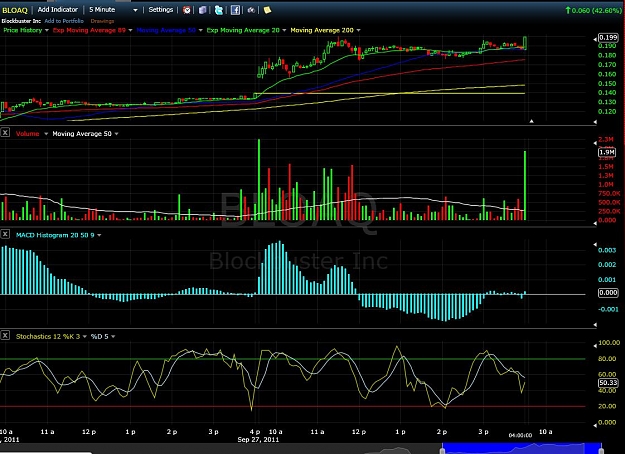The height and width of the screenshot is (454, 625).
Task: Open the volume panel Moving Average 50 dropdown
Action: click(116, 134)
